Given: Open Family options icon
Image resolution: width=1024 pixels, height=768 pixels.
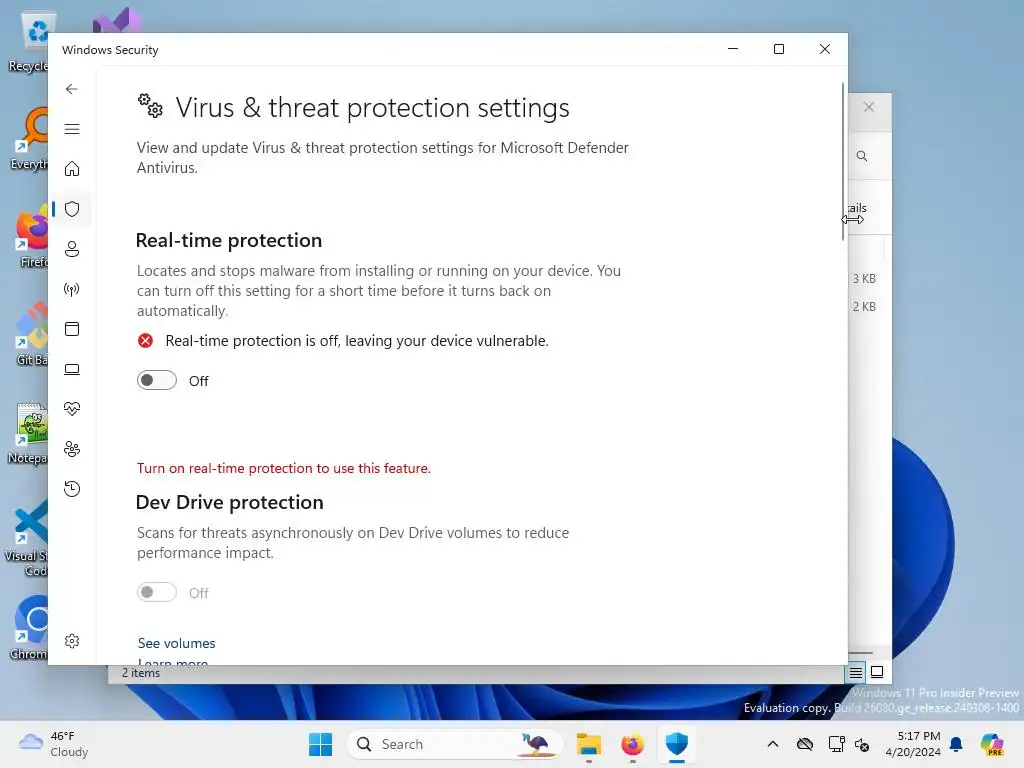Looking at the screenshot, I should click(72, 449).
